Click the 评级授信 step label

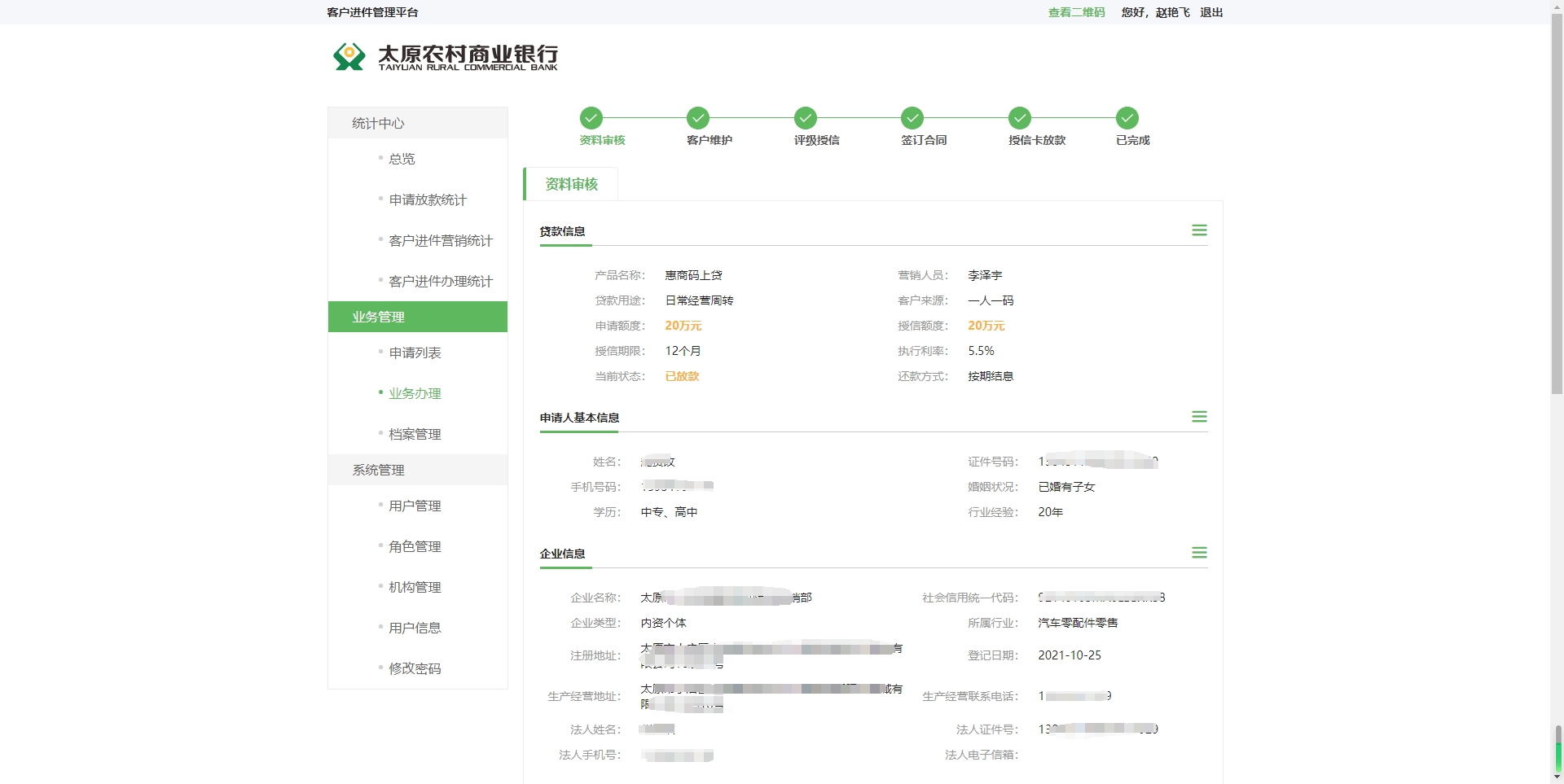pyautogui.click(x=816, y=140)
